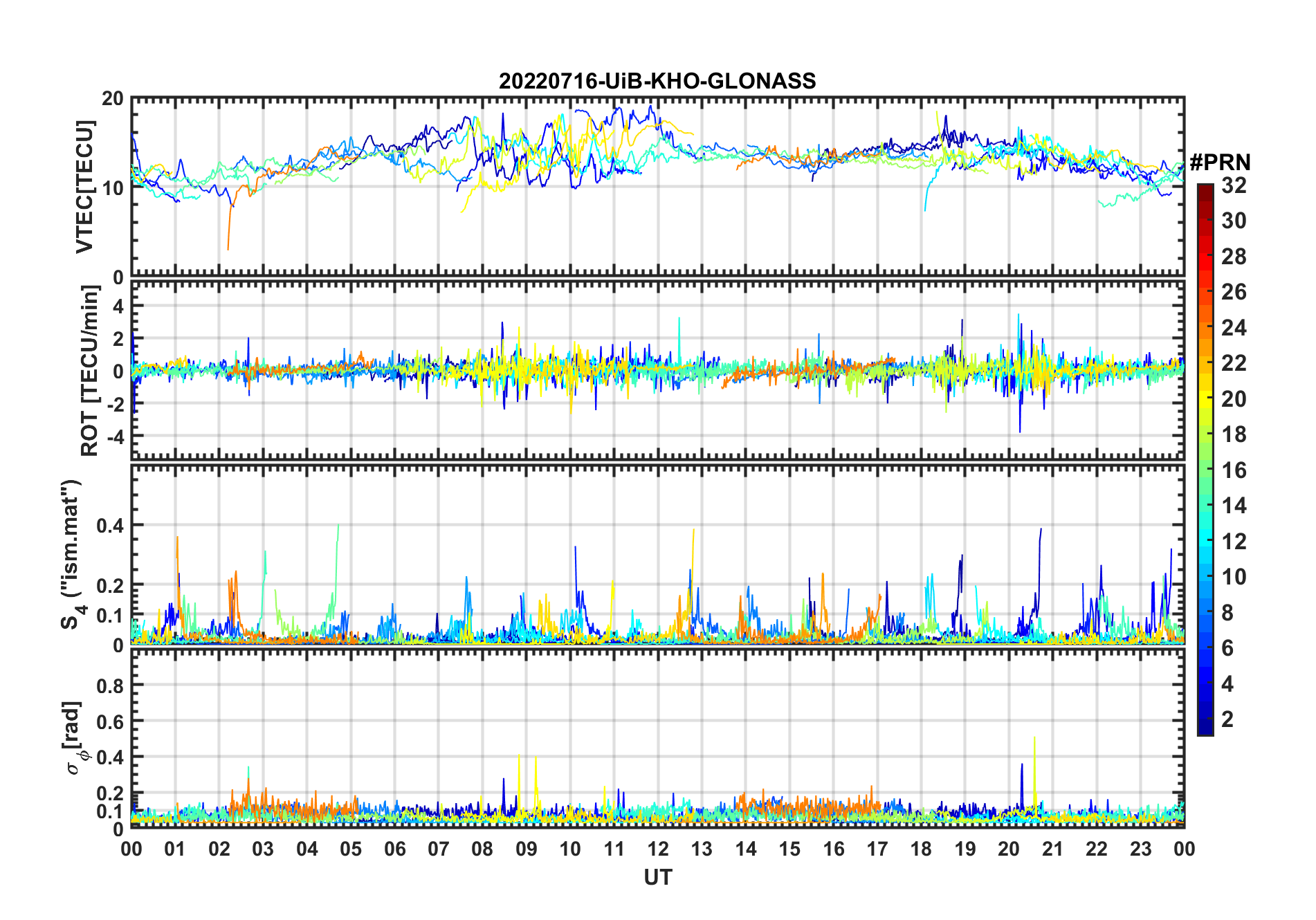Click colorbar tick label "30"
This screenshot has width=1316, height=920.
click(x=1234, y=221)
